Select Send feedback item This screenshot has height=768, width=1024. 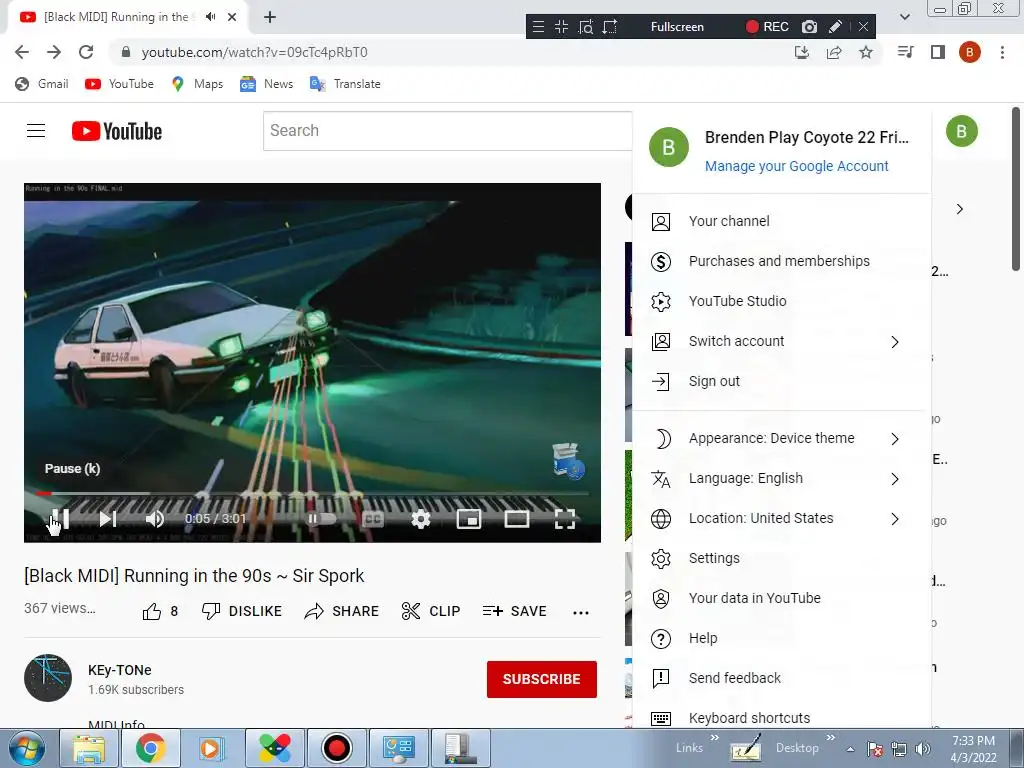781,678
